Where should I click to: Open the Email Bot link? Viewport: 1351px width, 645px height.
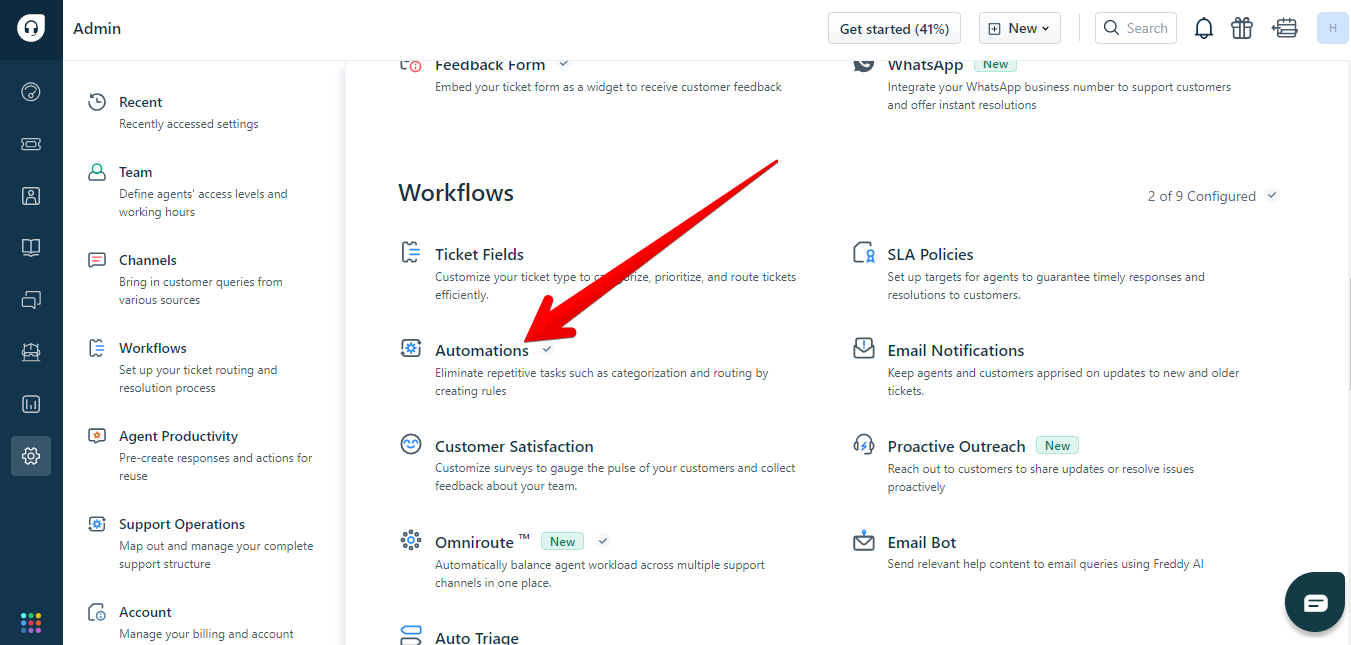tap(922, 542)
